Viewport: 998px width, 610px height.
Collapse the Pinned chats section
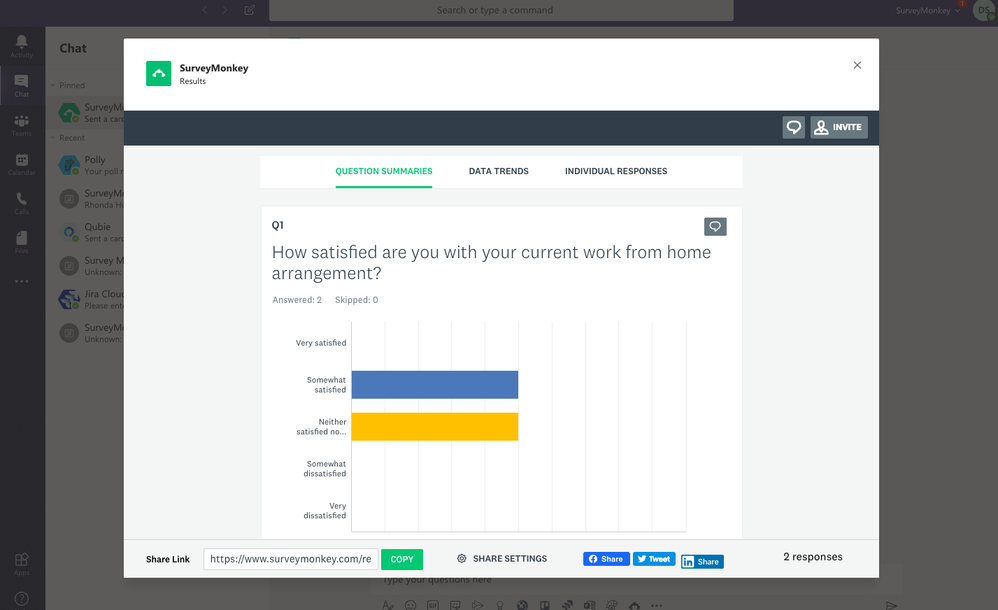pyautogui.click(x=53, y=85)
